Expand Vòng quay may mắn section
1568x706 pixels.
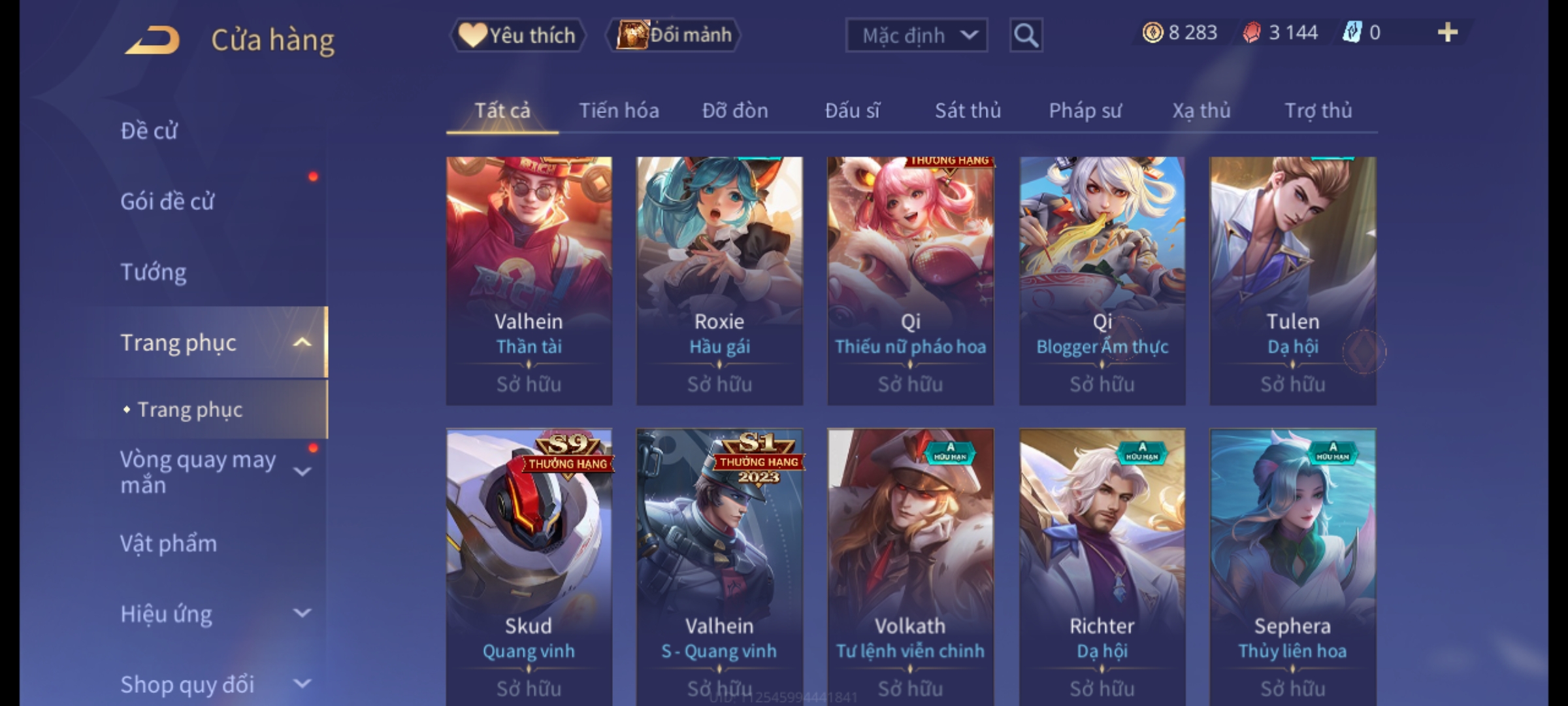(x=302, y=471)
